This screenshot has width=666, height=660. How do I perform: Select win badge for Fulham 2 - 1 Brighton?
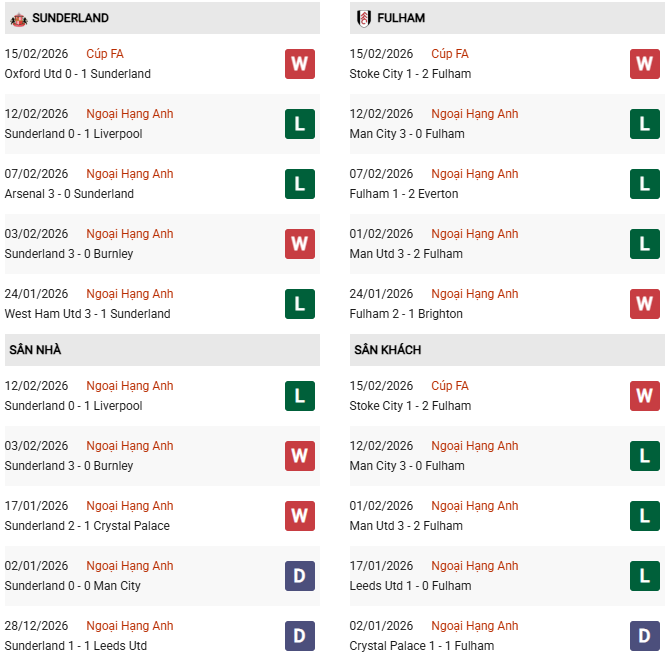click(x=644, y=304)
